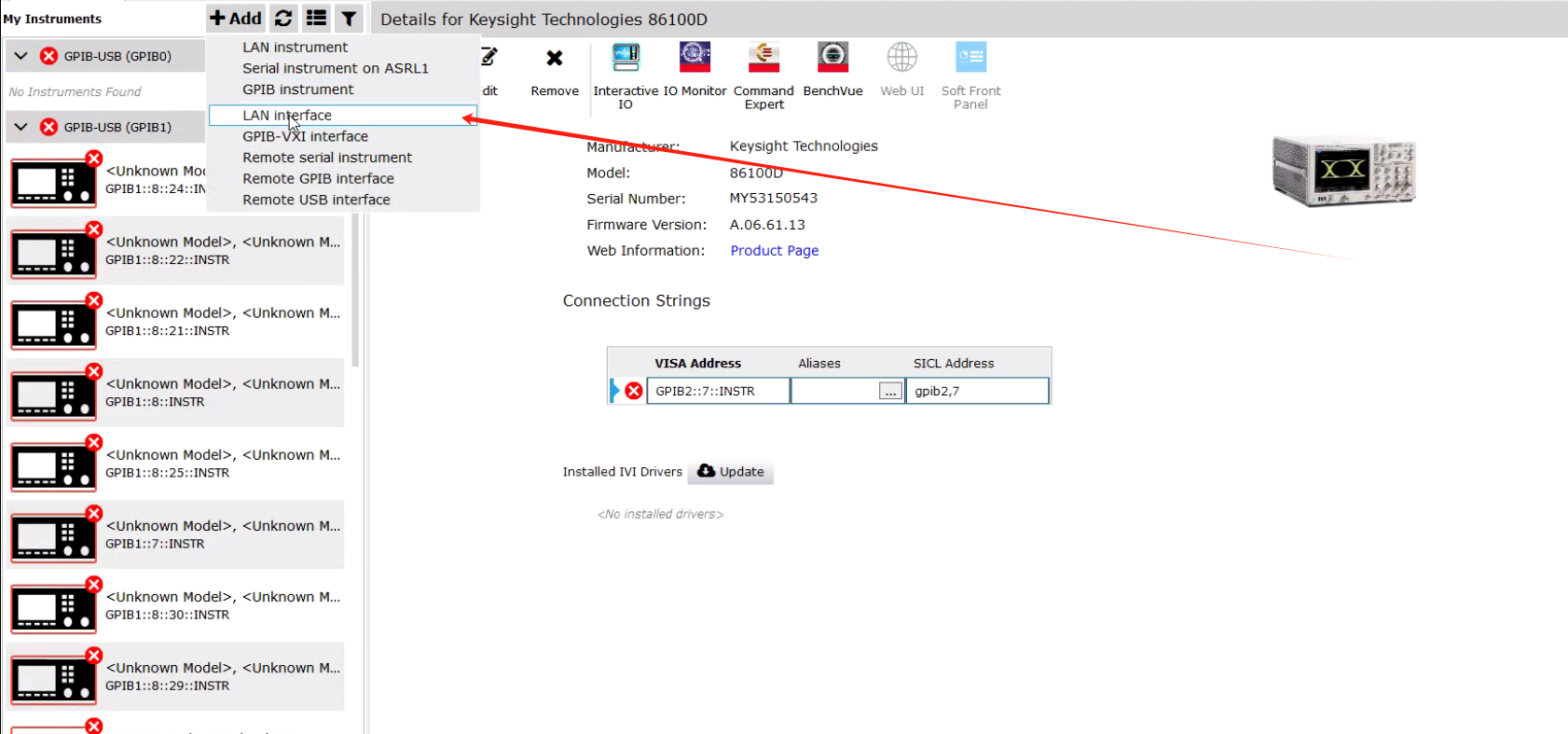
Task: Click the refresh instruments icon
Action: point(283,18)
